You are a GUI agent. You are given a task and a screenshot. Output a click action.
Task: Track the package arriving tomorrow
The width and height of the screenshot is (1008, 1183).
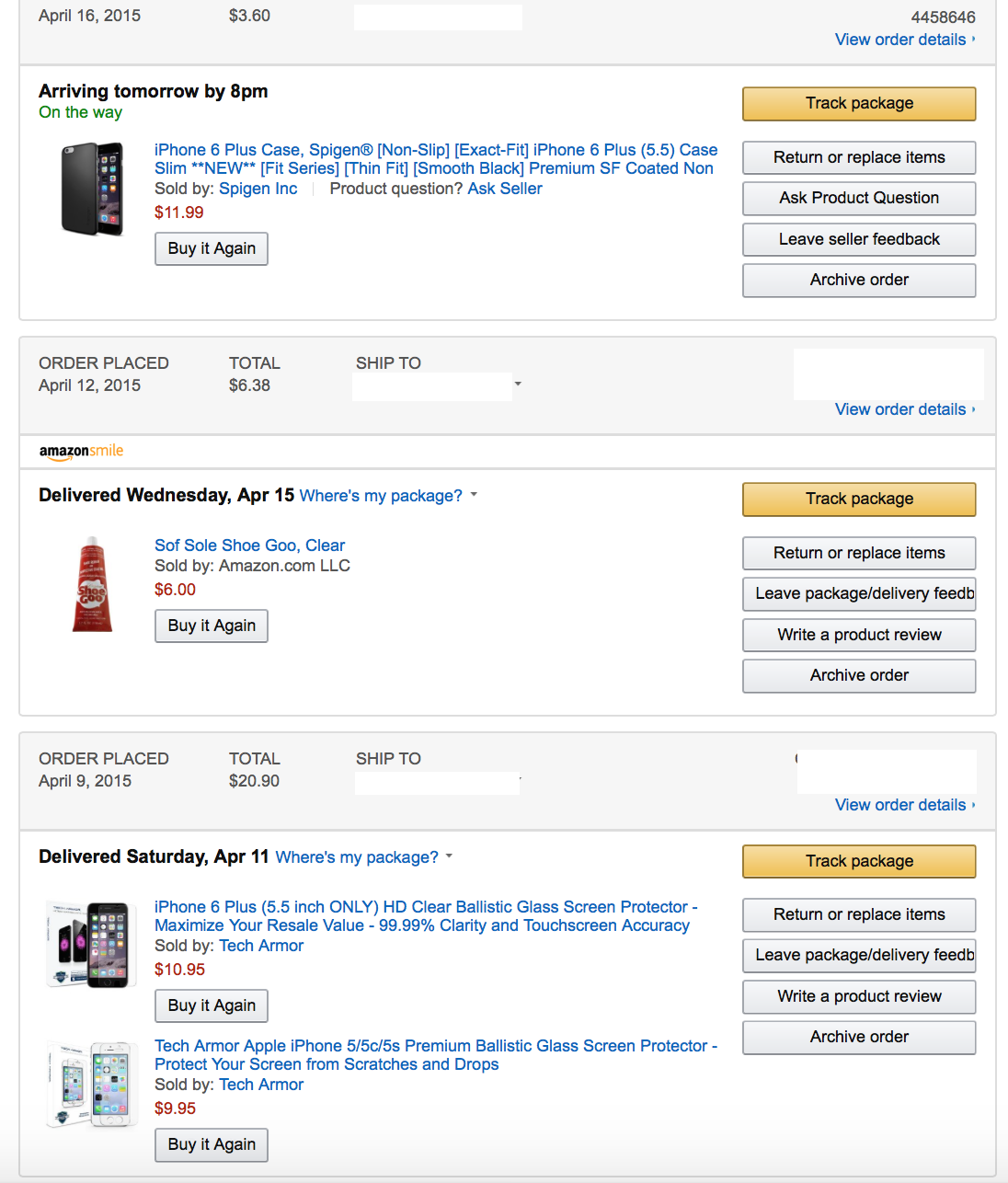pyautogui.click(x=859, y=103)
